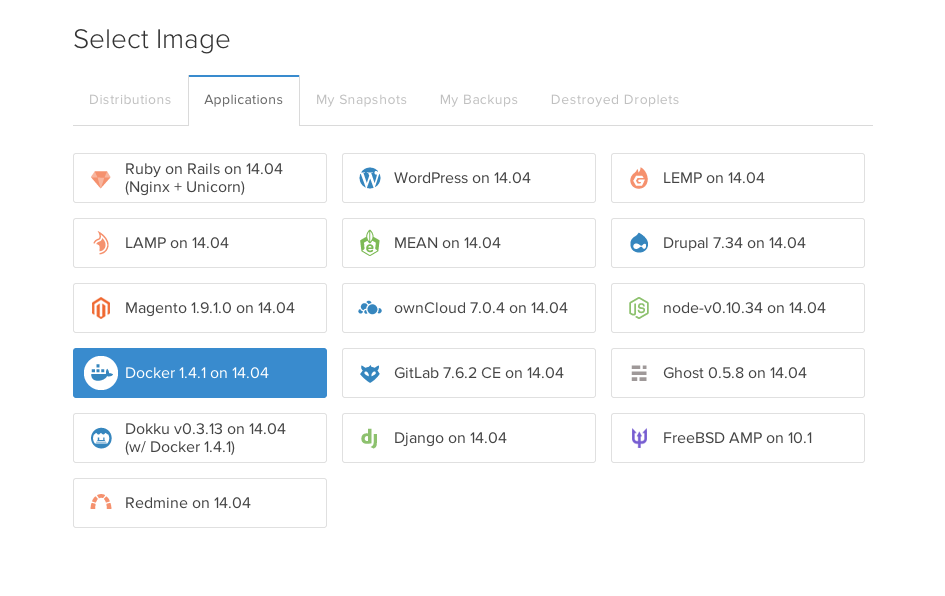The height and width of the screenshot is (596, 945).
Task: Click the Ruby on Rails gem icon
Action: click(101, 178)
